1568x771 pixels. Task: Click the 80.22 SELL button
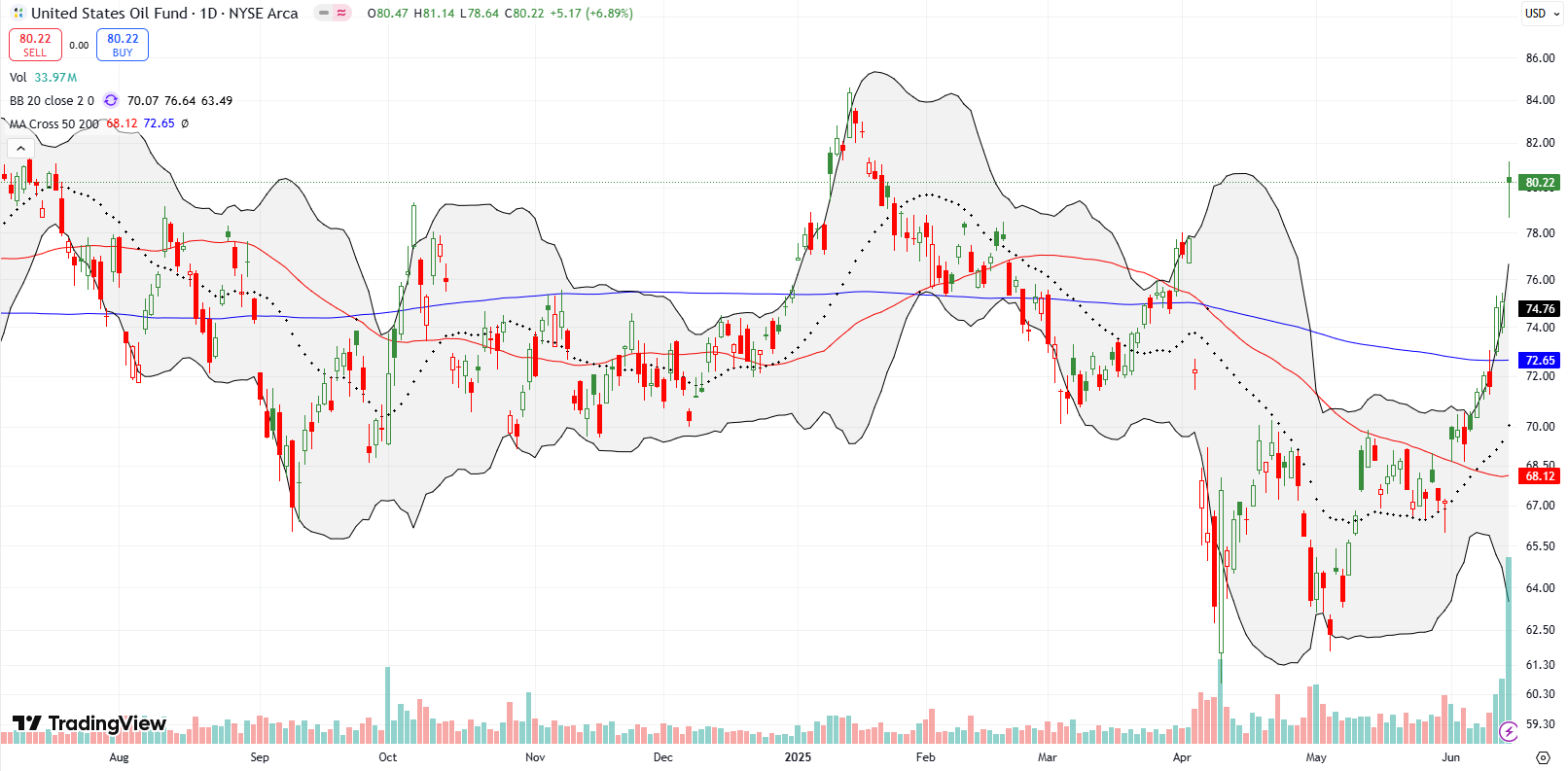(x=35, y=45)
